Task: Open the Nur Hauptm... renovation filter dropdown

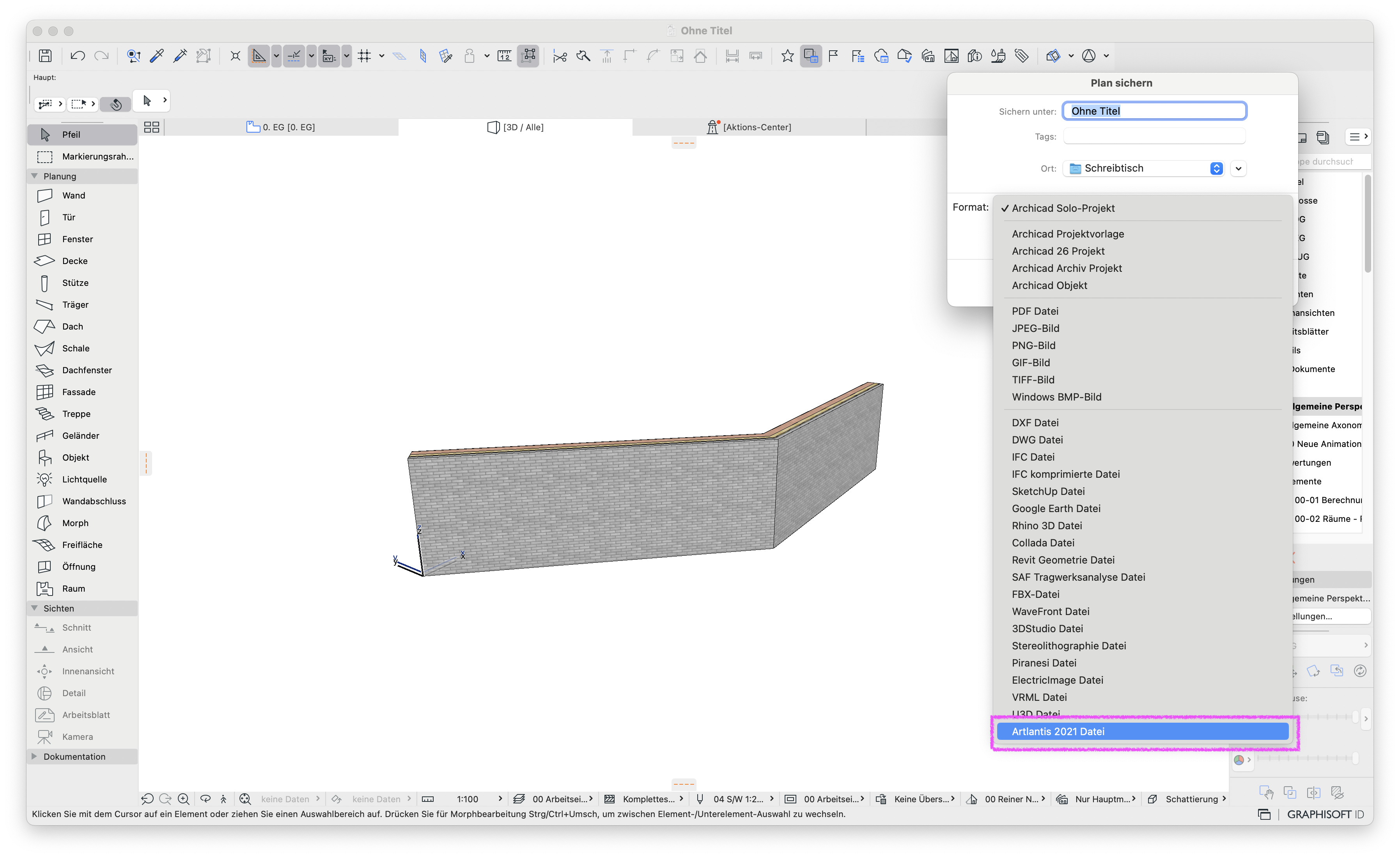Action: pos(1096,799)
